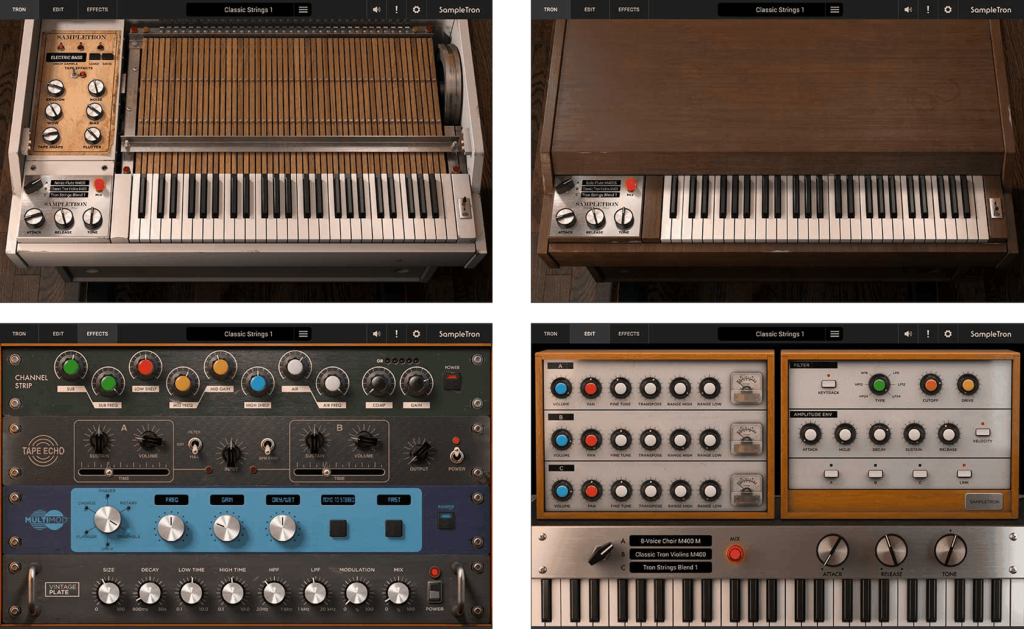
Task: Toggle the Link button in the Edit panel
Action: click(964, 474)
